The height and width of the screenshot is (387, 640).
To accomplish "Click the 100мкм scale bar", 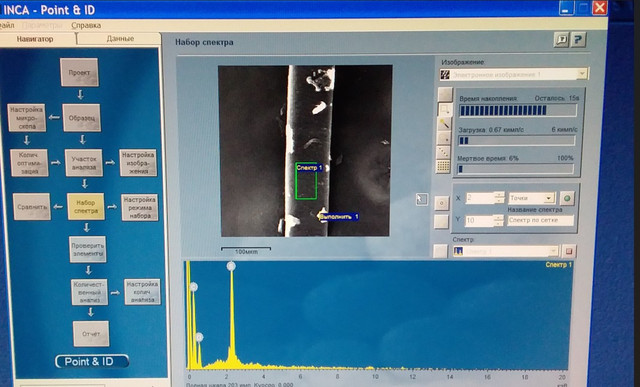I will 246,250.
